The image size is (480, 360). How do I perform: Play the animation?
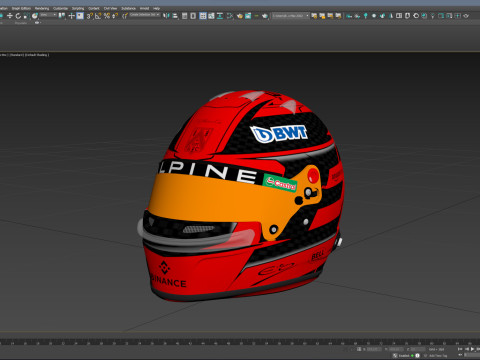[x=472, y=349]
